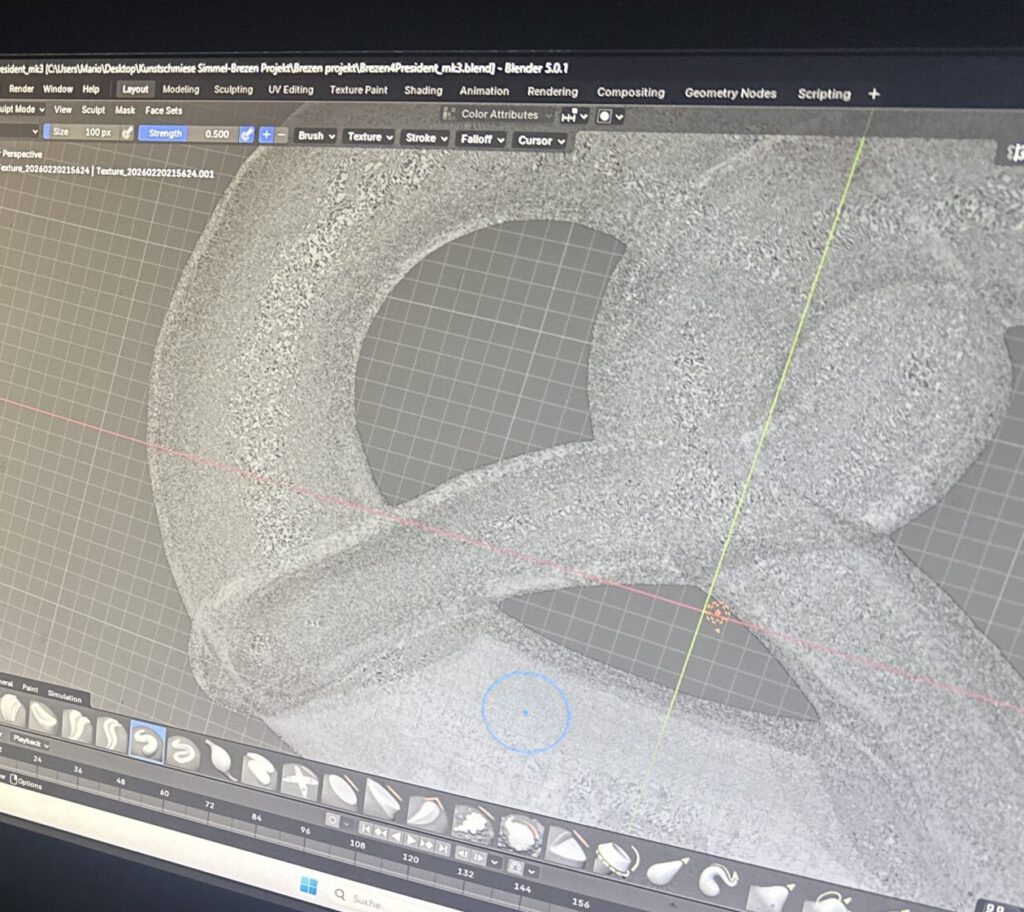This screenshot has height=912, width=1024.
Task: Switch to the Shading workspace tab
Action: 423,91
